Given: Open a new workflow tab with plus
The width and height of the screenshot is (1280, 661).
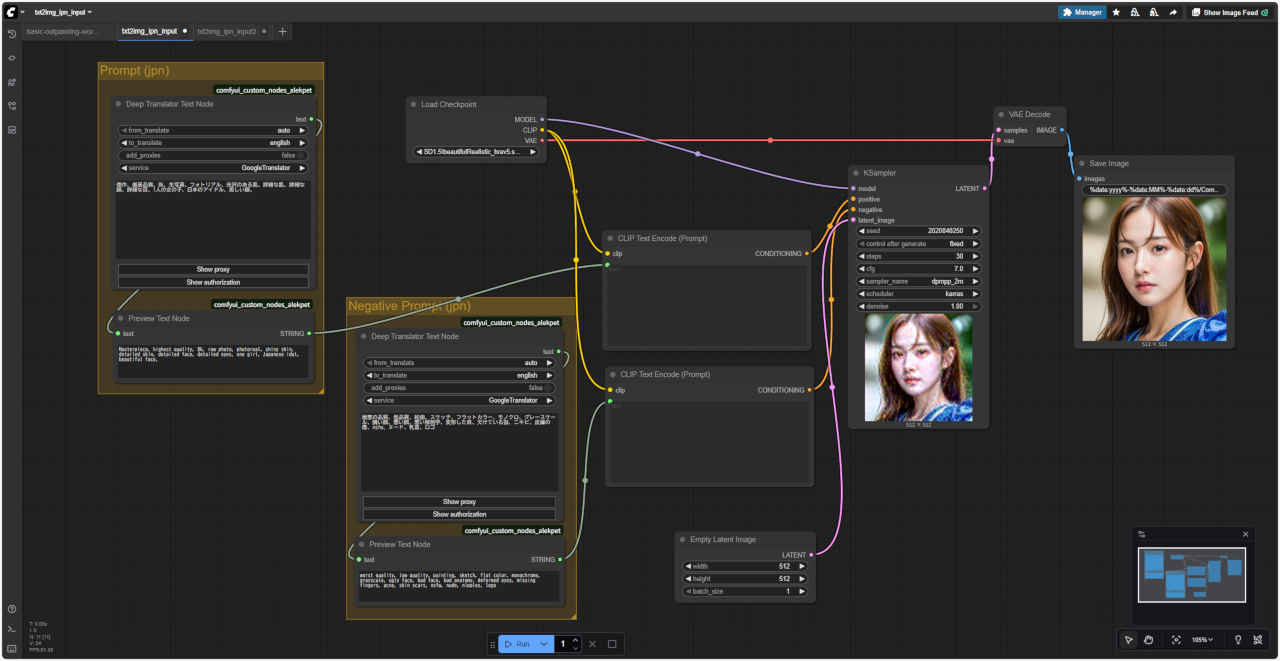Looking at the screenshot, I should [282, 31].
